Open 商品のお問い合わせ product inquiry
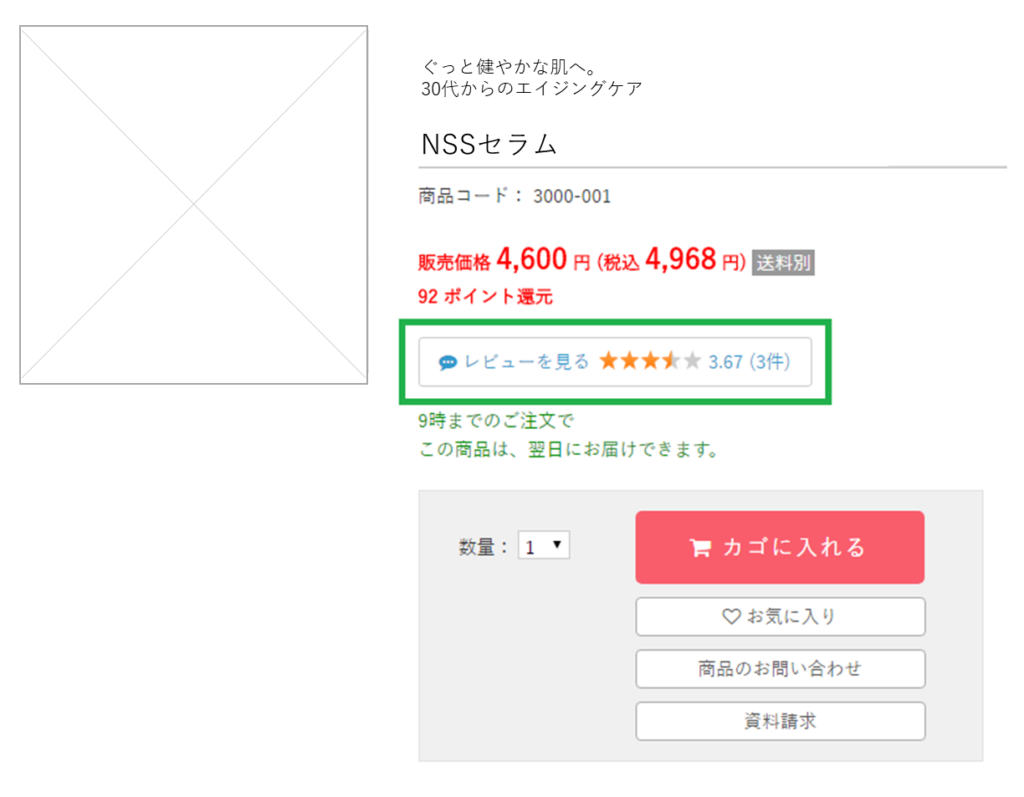The width and height of the screenshot is (1024, 797). [x=780, y=669]
